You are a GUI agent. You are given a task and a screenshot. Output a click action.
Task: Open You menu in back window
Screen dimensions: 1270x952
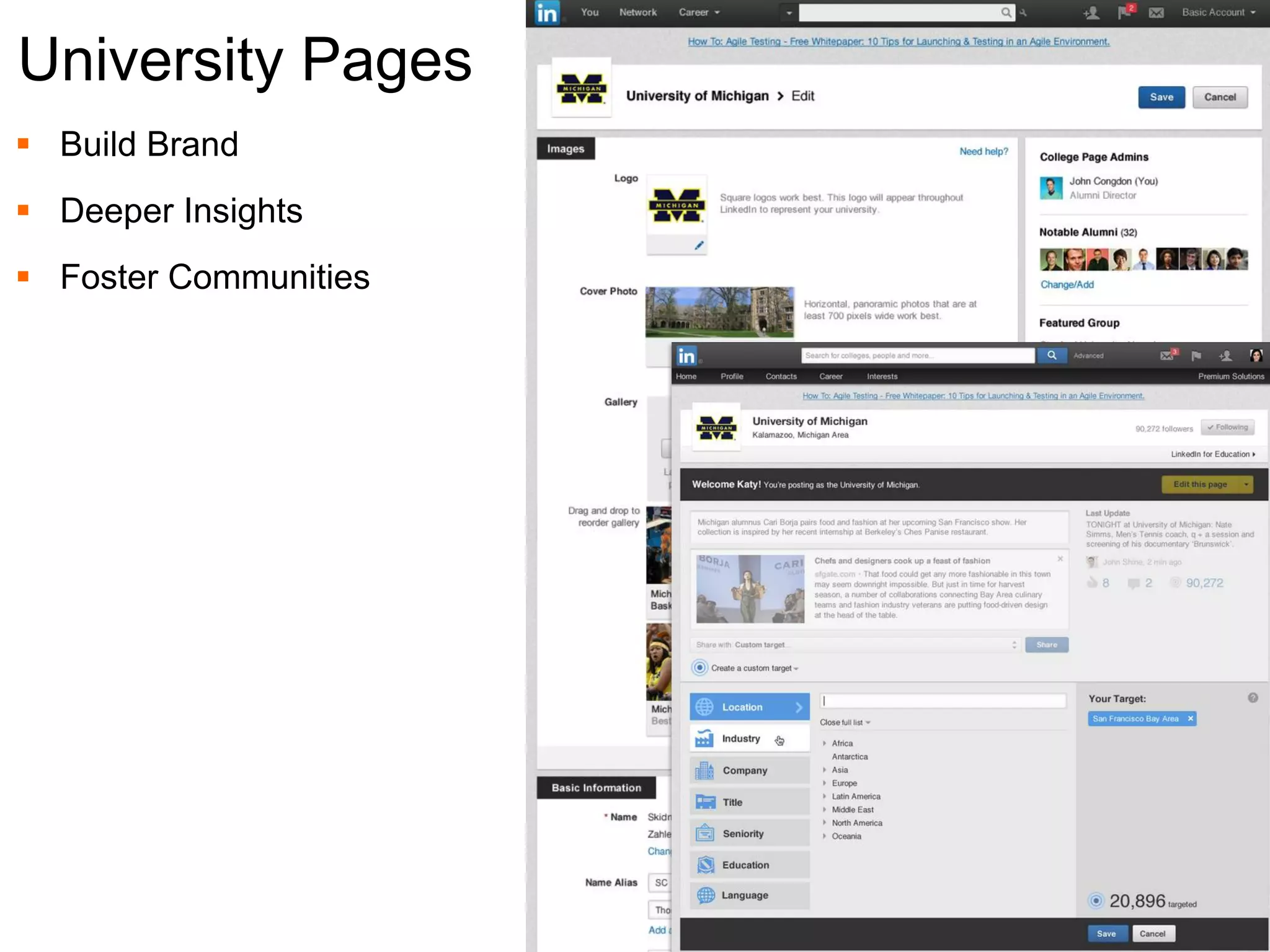(x=589, y=12)
